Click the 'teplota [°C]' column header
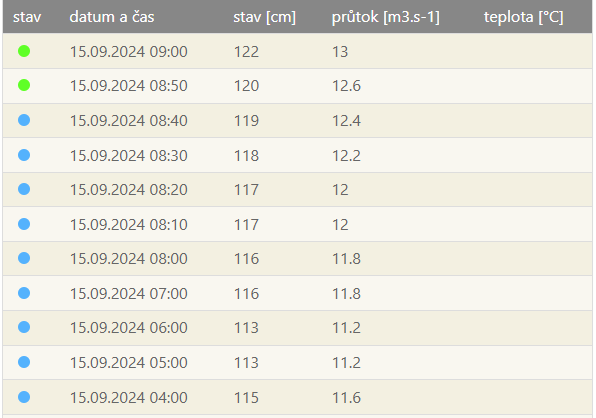 tap(523, 17)
